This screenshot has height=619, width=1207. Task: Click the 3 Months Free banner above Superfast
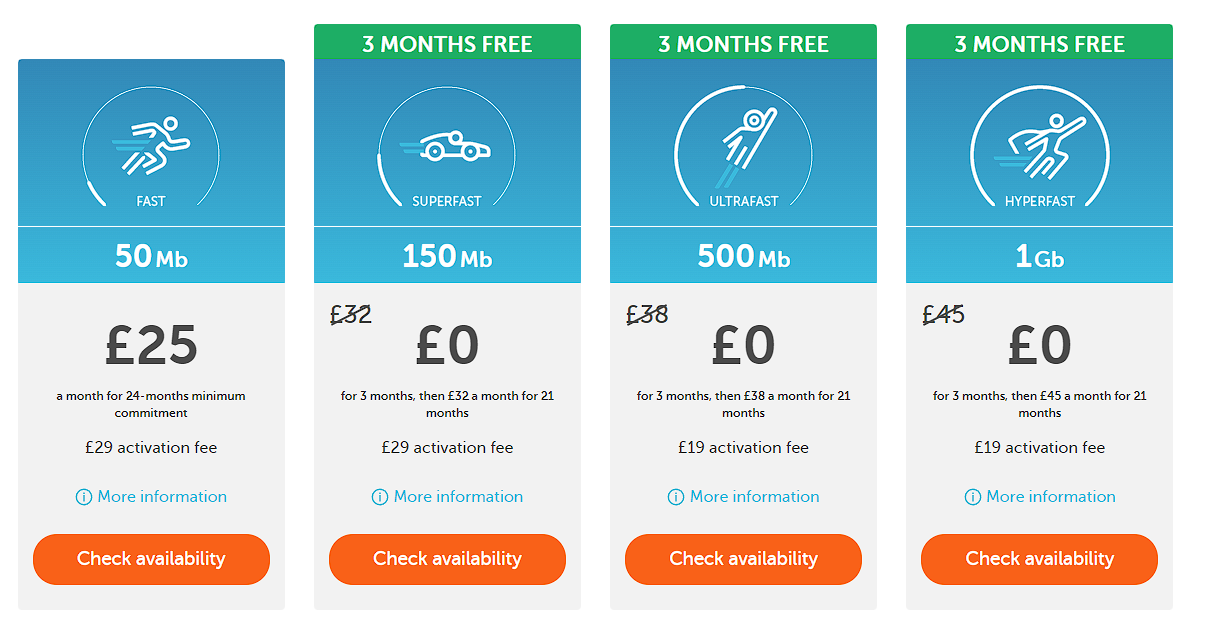(447, 43)
